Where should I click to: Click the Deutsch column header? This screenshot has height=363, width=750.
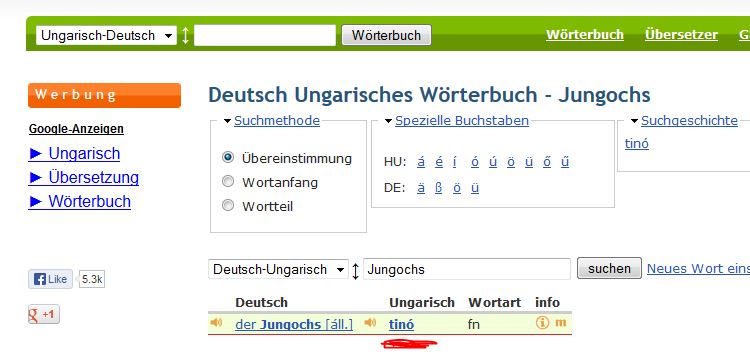tap(262, 302)
